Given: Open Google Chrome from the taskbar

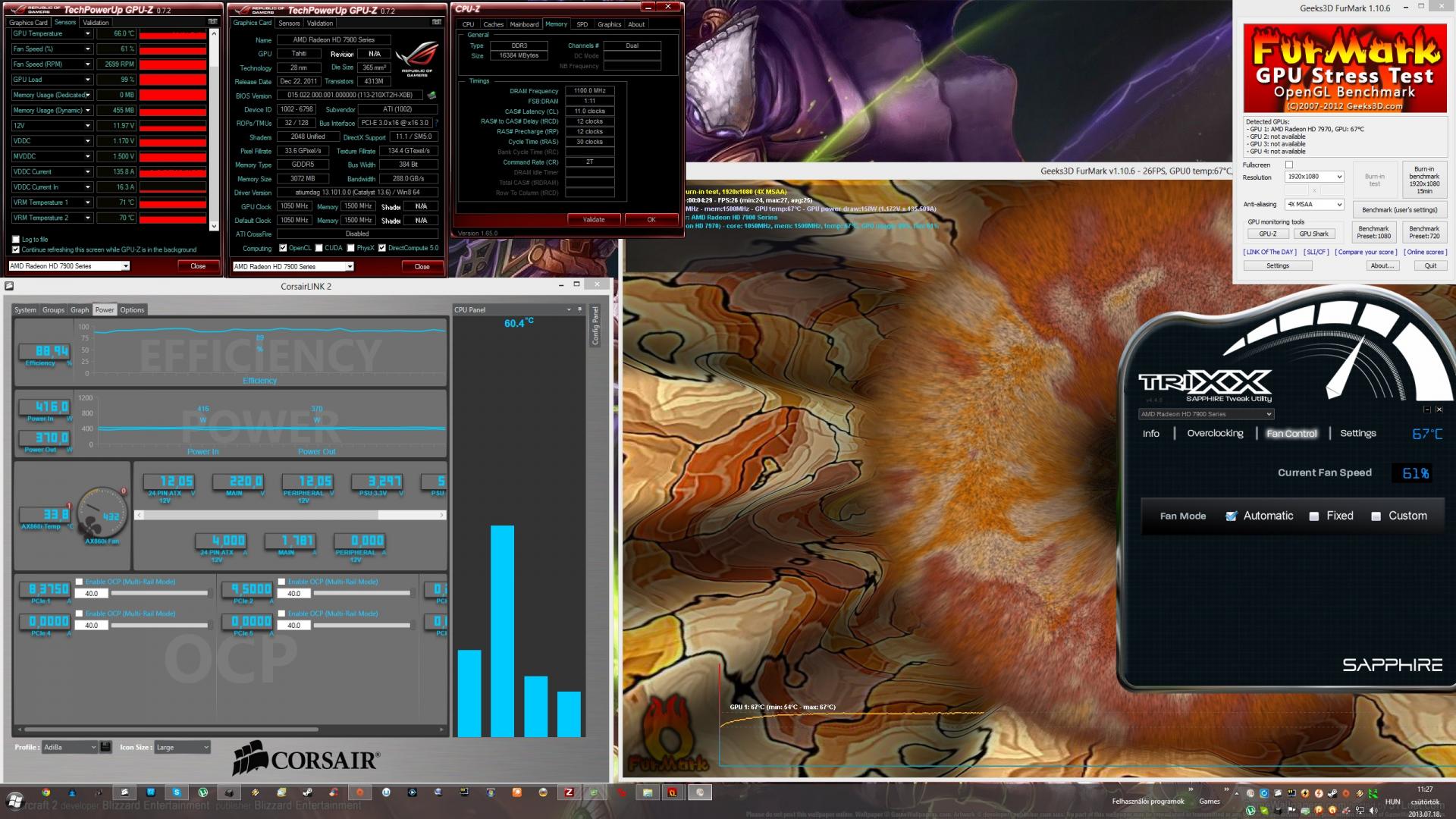Looking at the screenshot, I should pyautogui.click(x=46, y=792).
